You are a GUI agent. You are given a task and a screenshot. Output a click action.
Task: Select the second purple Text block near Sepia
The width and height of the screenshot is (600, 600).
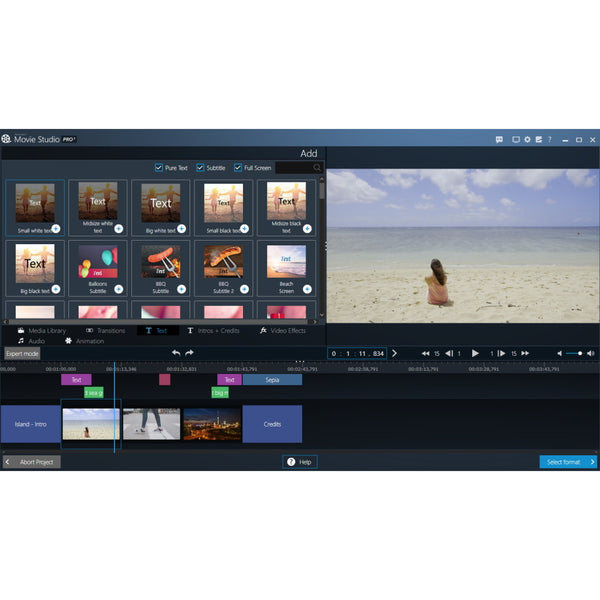(229, 380)
